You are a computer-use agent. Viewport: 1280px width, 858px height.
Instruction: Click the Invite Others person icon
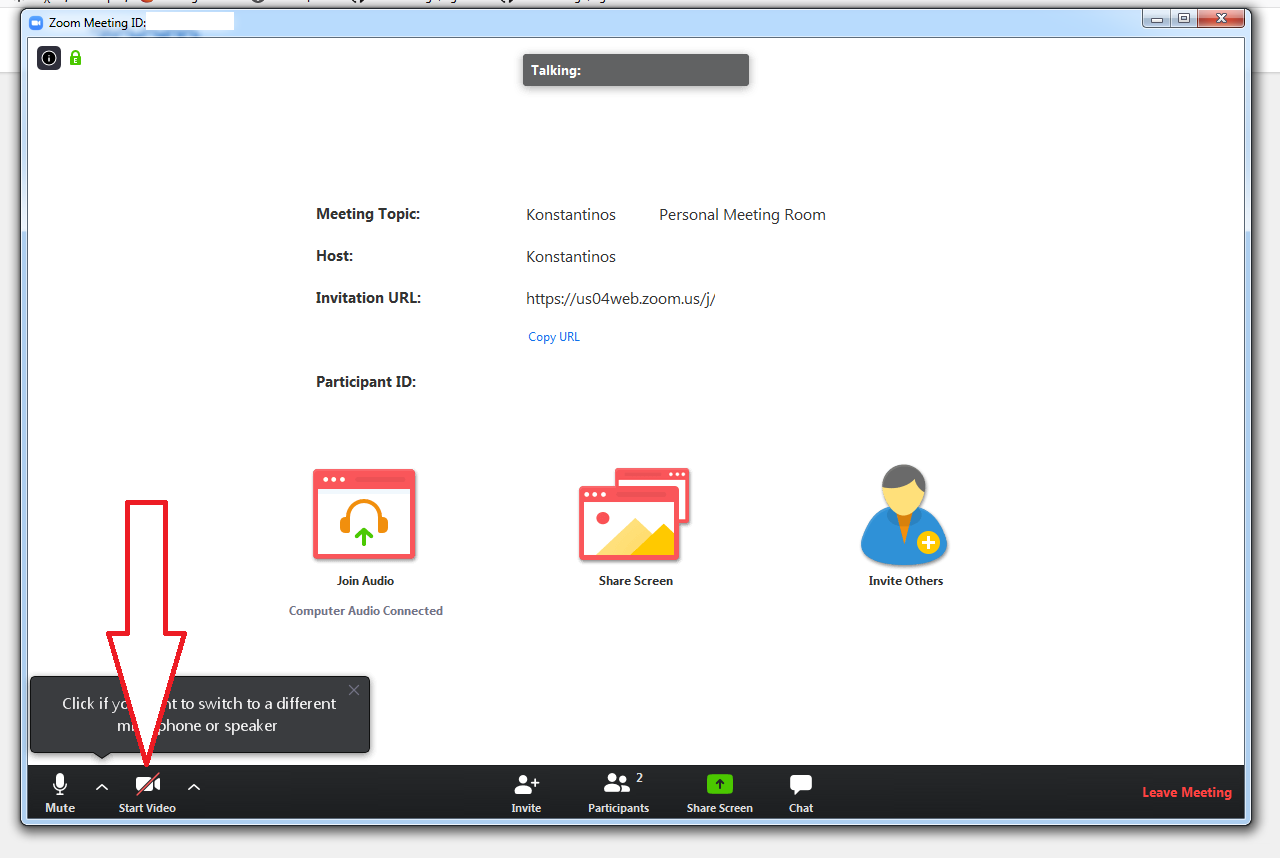(904, 514)
